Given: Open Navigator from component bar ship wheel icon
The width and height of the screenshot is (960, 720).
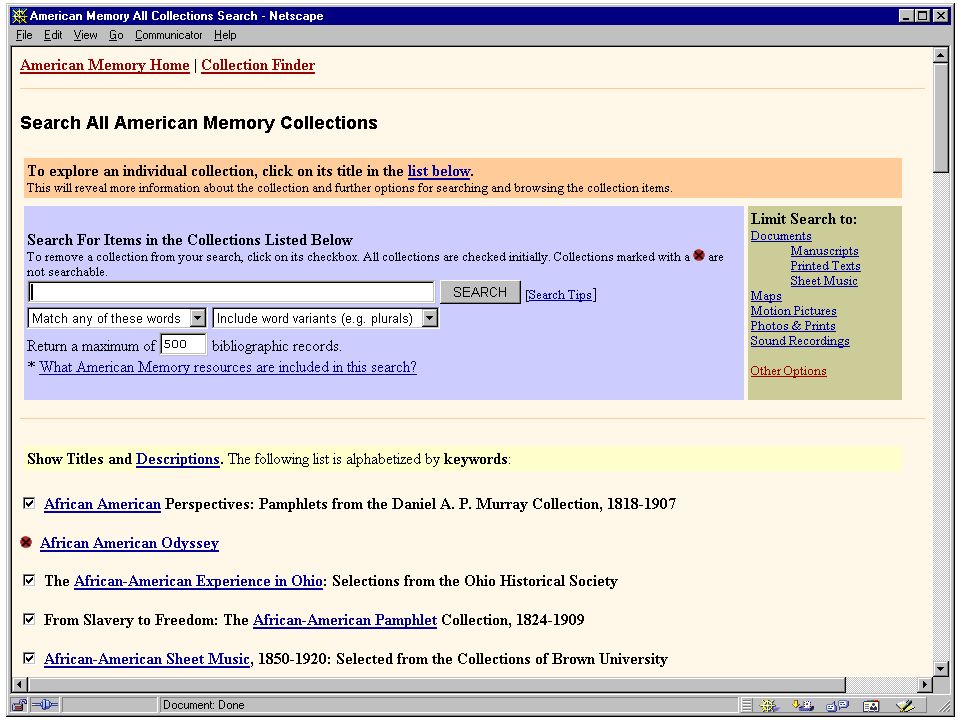Looking at the screenshot, I should pyautogui.click(x=768, y=705).
